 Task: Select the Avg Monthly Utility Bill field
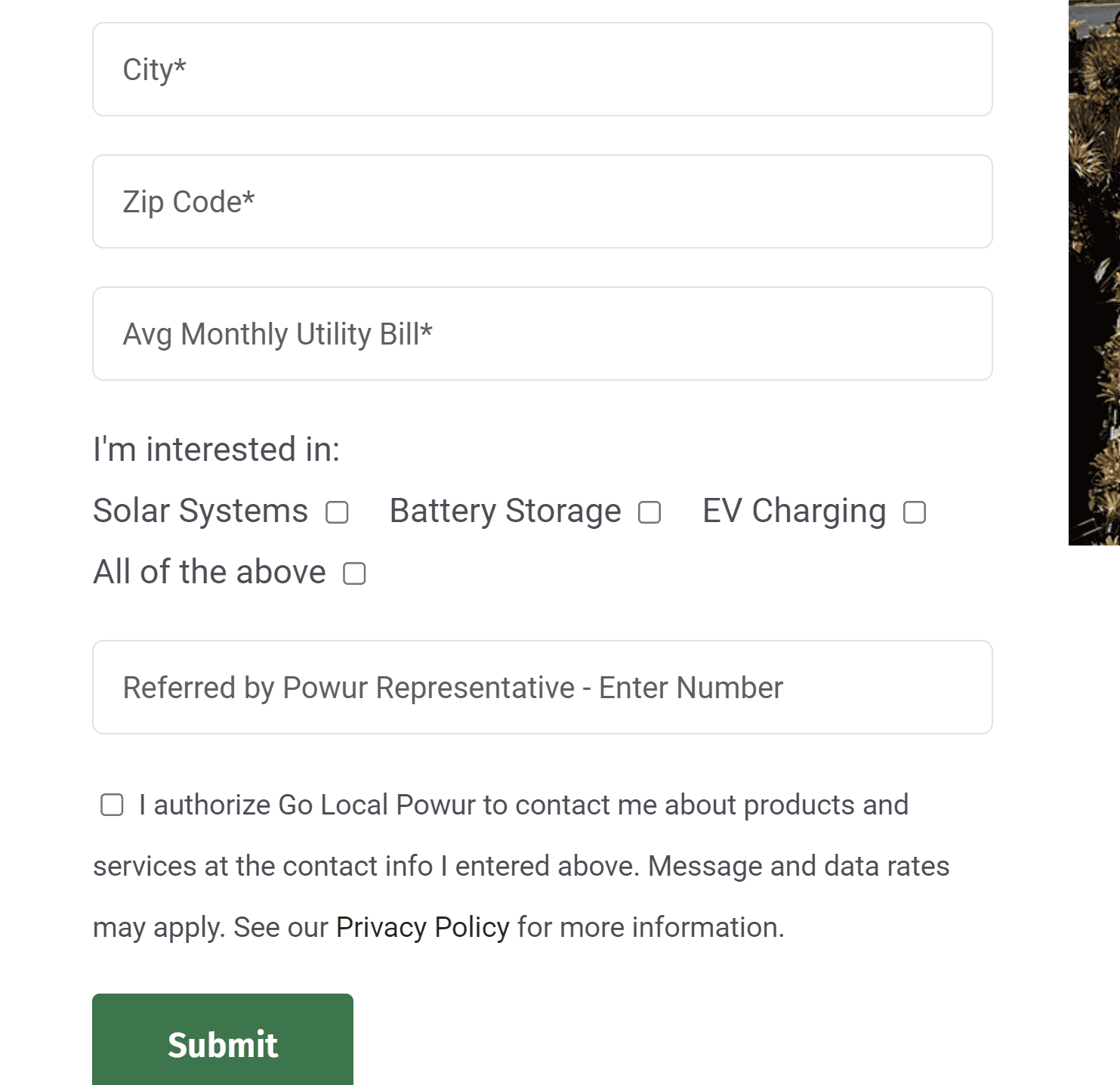point(541,334)
